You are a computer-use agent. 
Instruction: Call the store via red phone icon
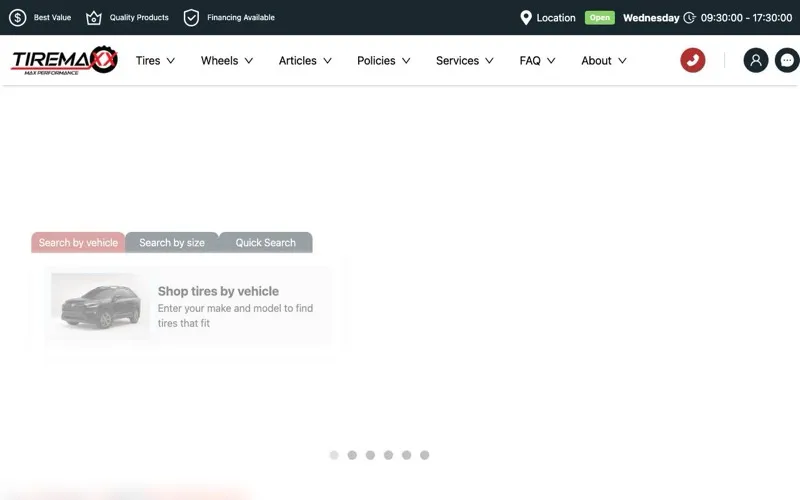pos(692,60)
